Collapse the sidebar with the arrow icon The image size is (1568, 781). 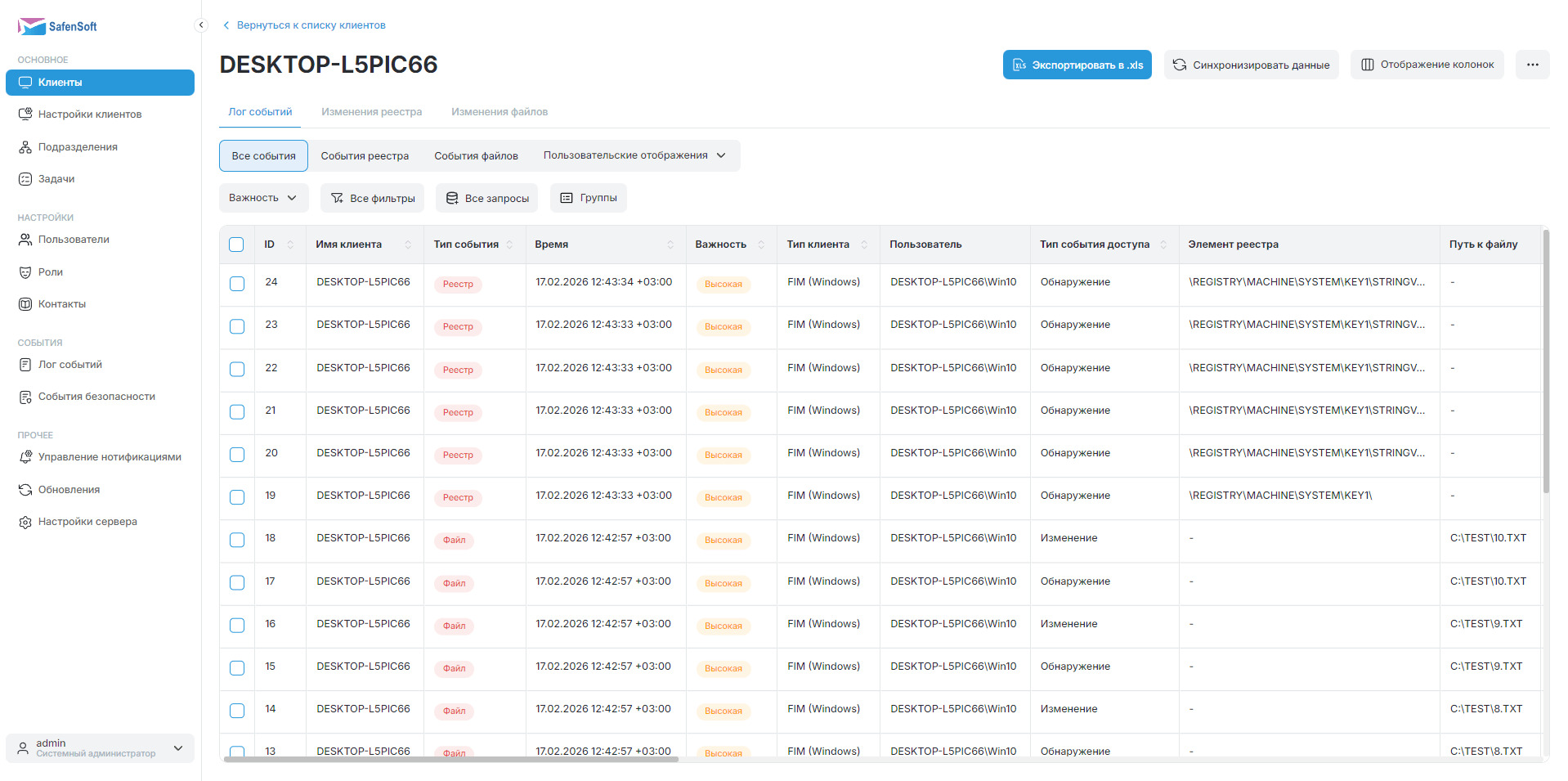point(201,25)
